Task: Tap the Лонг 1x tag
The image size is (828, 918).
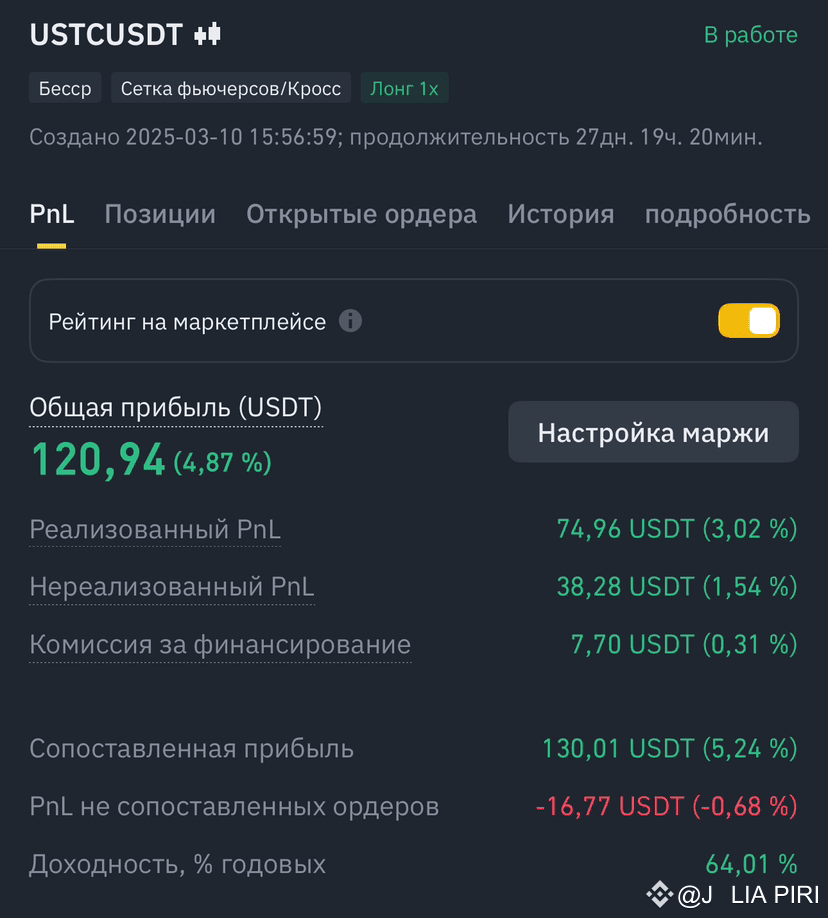Action: (405, 88)
